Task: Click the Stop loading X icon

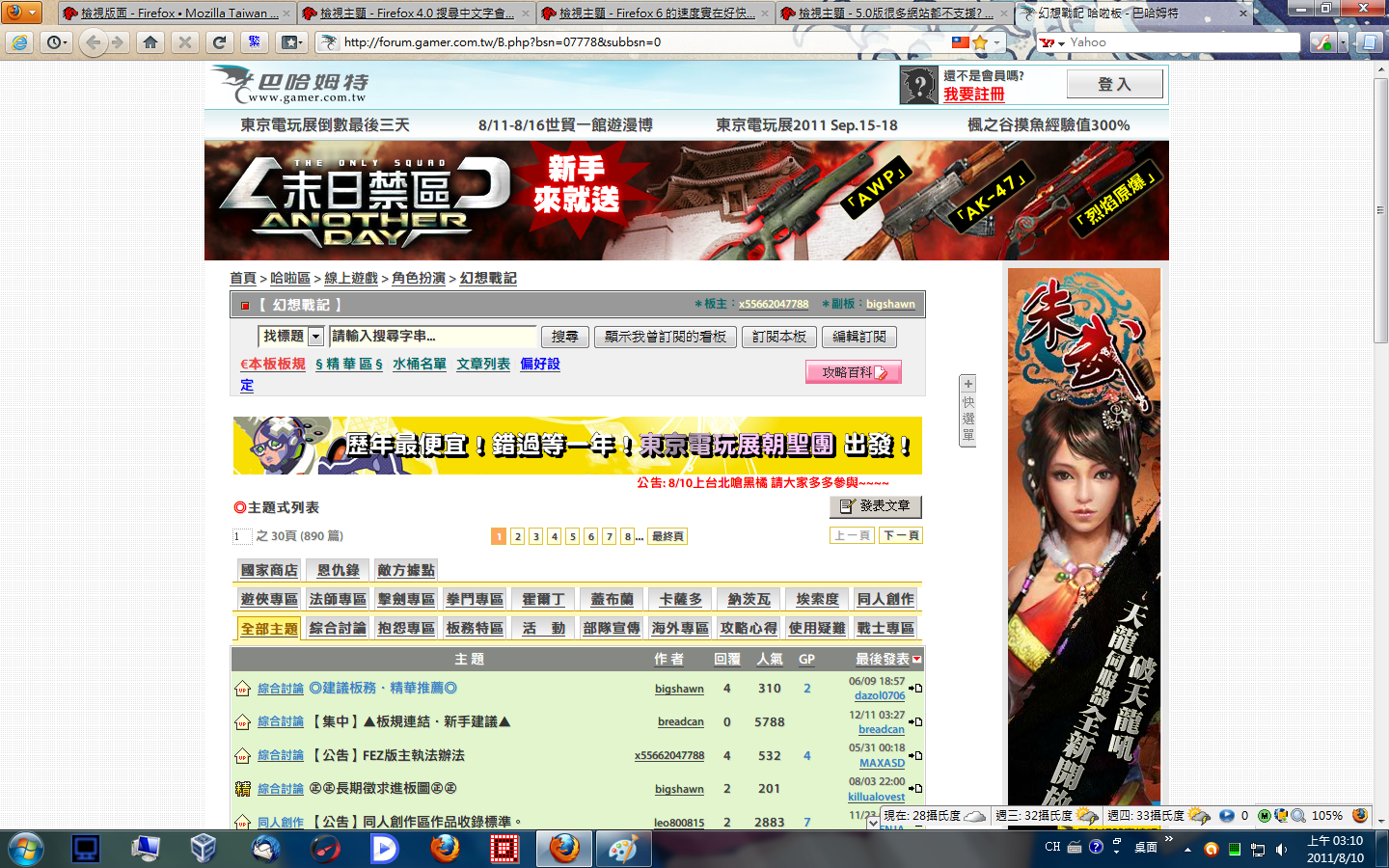Action: (x=185, y=42)
